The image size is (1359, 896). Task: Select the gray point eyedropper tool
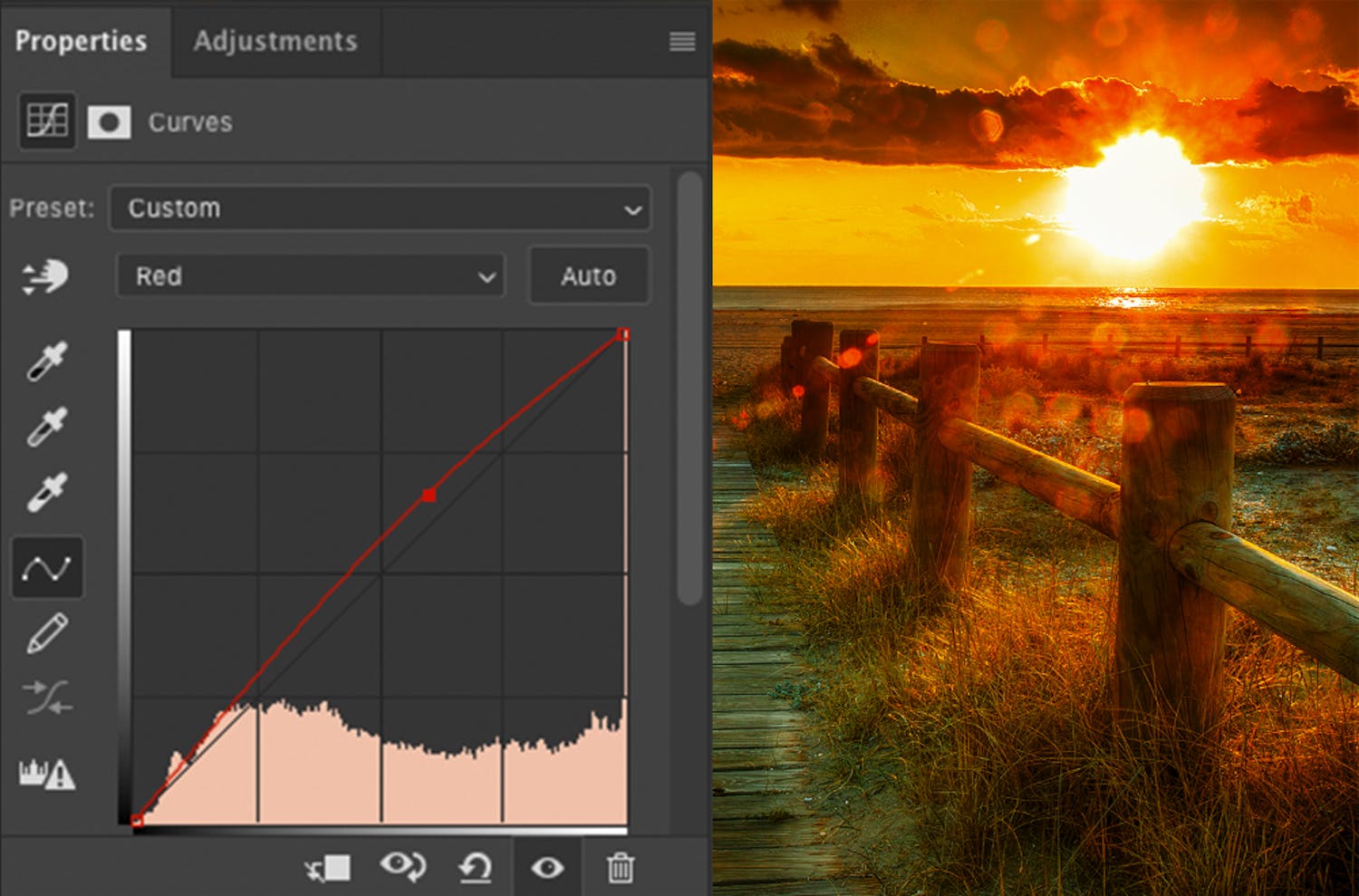click(47, 426)
